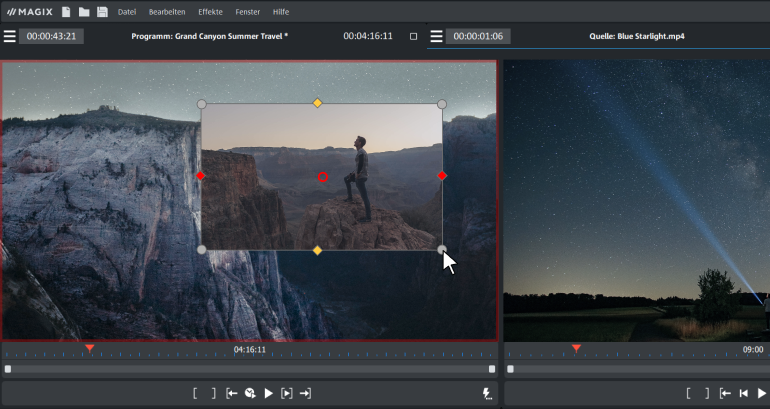Click the left handle of program zoom scrollbar

tap(8, 369)
